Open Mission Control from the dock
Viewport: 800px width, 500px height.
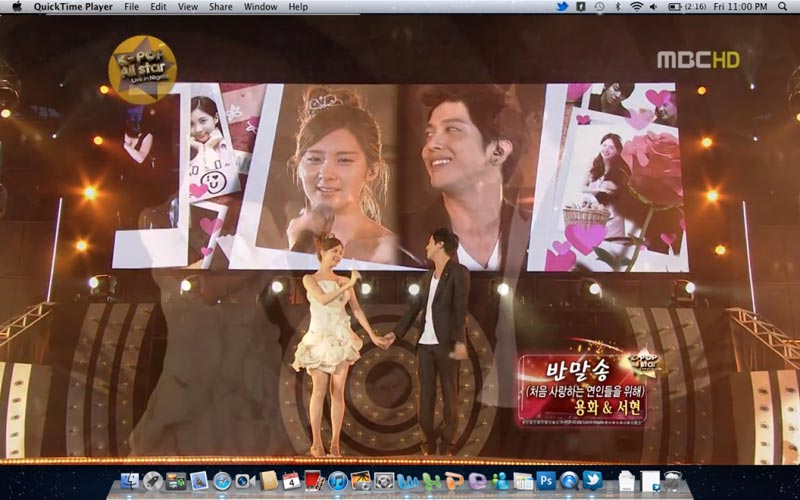coord(176,481)
